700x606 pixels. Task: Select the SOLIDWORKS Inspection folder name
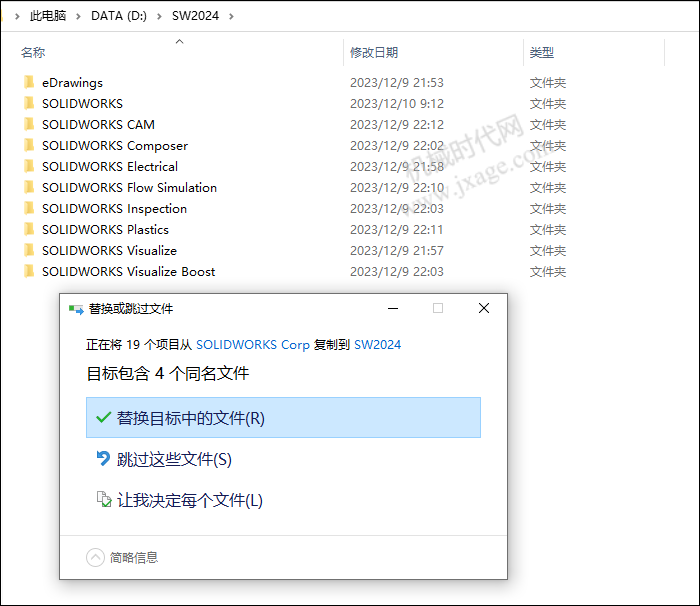click(x=114, y=209)
